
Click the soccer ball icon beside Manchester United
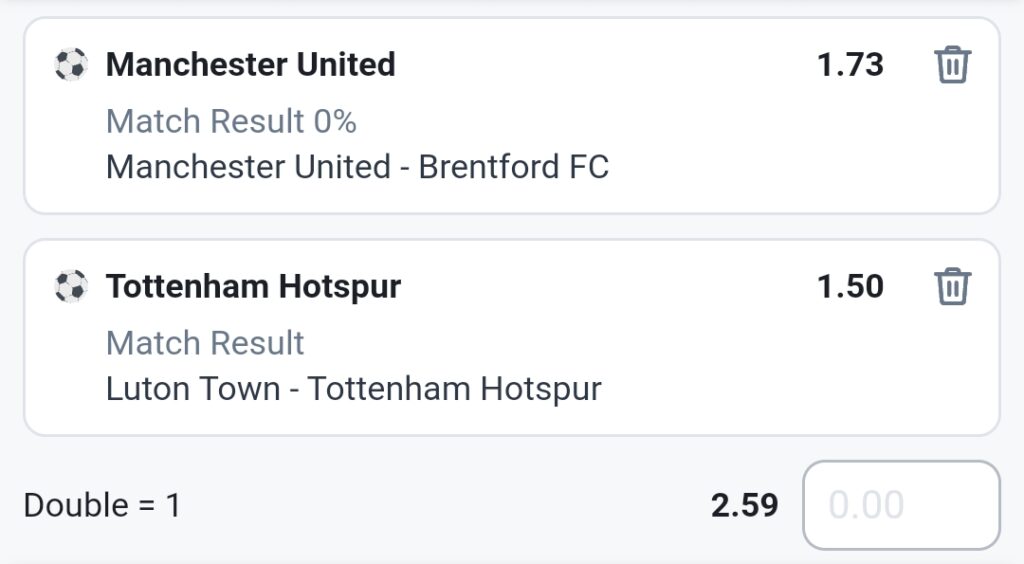coord(71,65)
